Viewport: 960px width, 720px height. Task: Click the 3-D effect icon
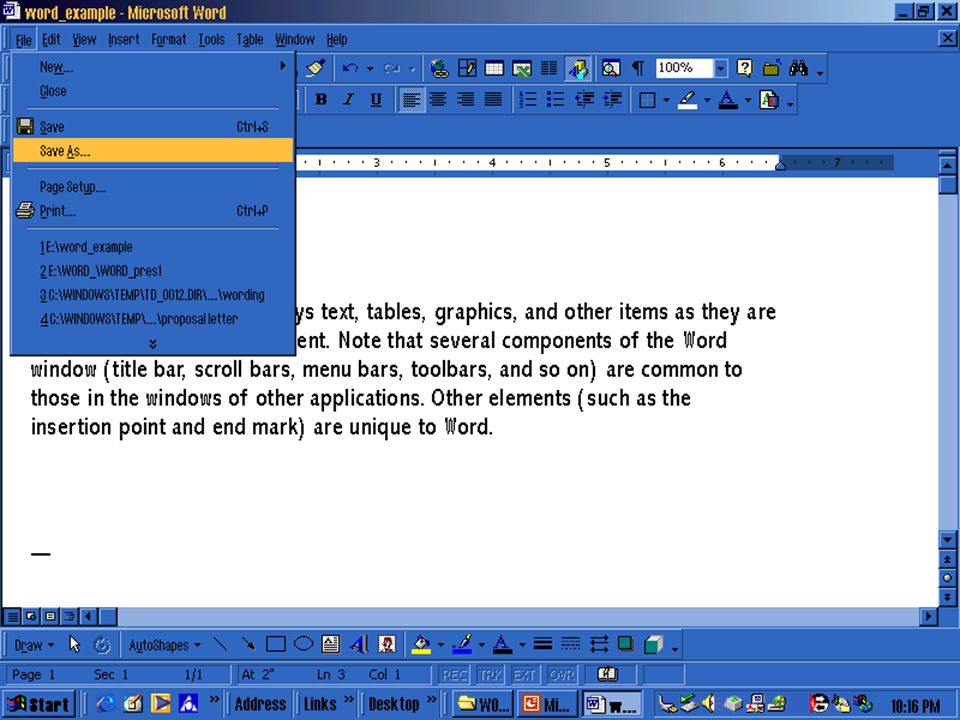tap(654, 644)
